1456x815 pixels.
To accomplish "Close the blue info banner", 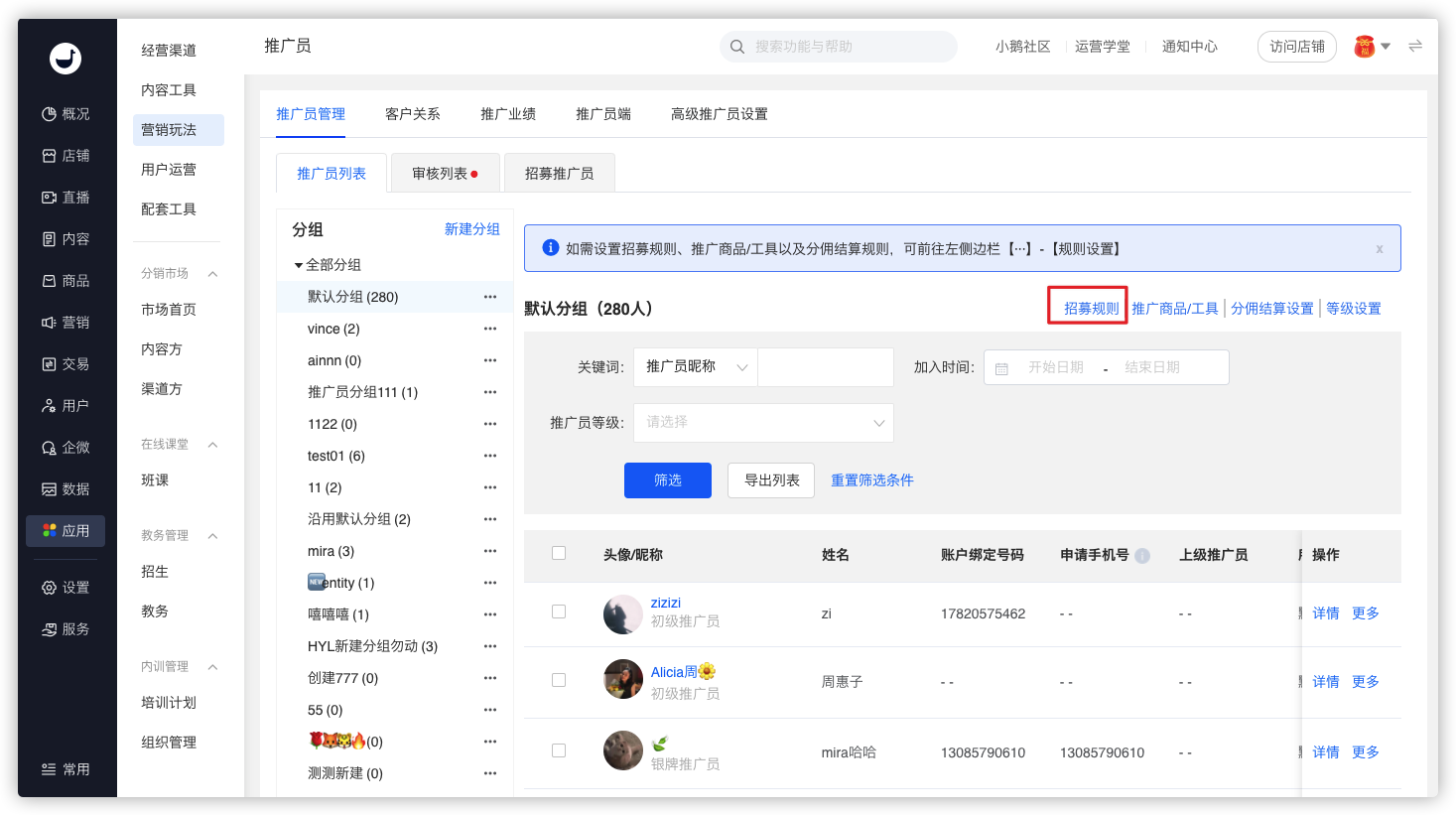I will click(1379, 249).
